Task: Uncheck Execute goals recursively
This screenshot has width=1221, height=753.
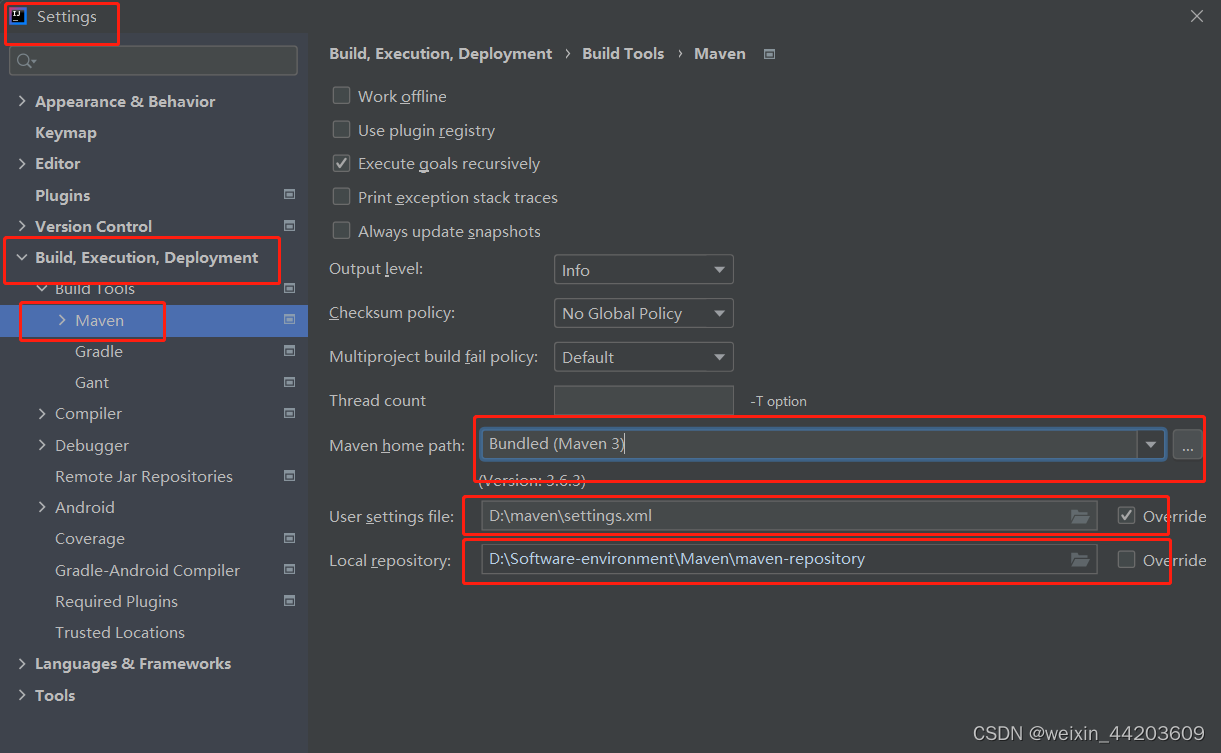Action: (341, 163)
